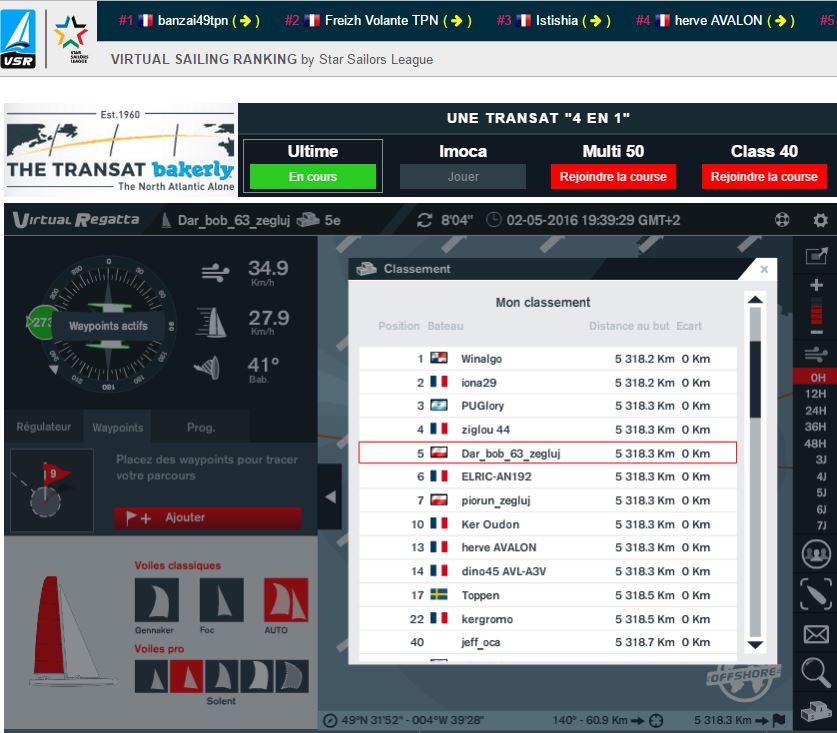Zoom out with the minus icon
The height and width of the screenshot is (733, 837).
(x=816, y=332)
